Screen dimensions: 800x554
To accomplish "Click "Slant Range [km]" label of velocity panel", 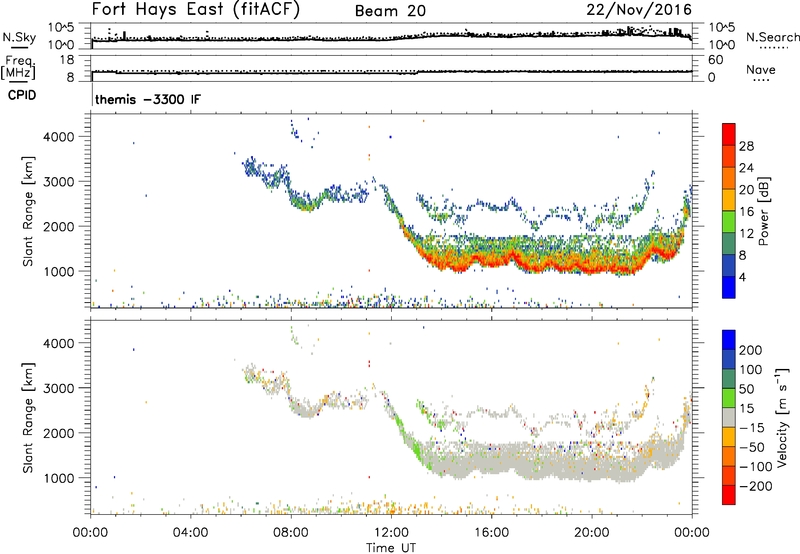I will coord(28,418).
